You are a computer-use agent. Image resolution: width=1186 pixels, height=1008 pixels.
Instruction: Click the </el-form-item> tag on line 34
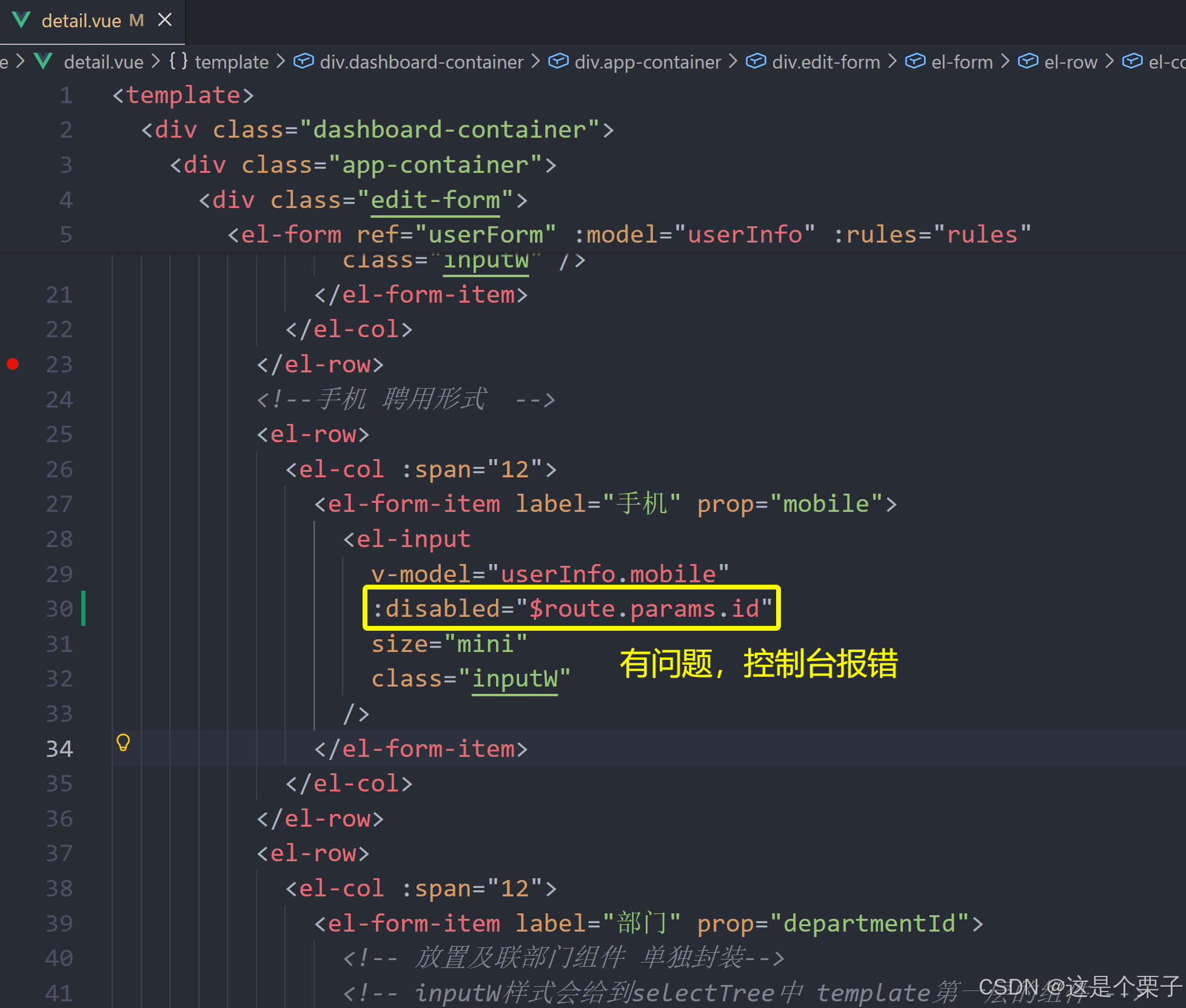pos(421,749)
